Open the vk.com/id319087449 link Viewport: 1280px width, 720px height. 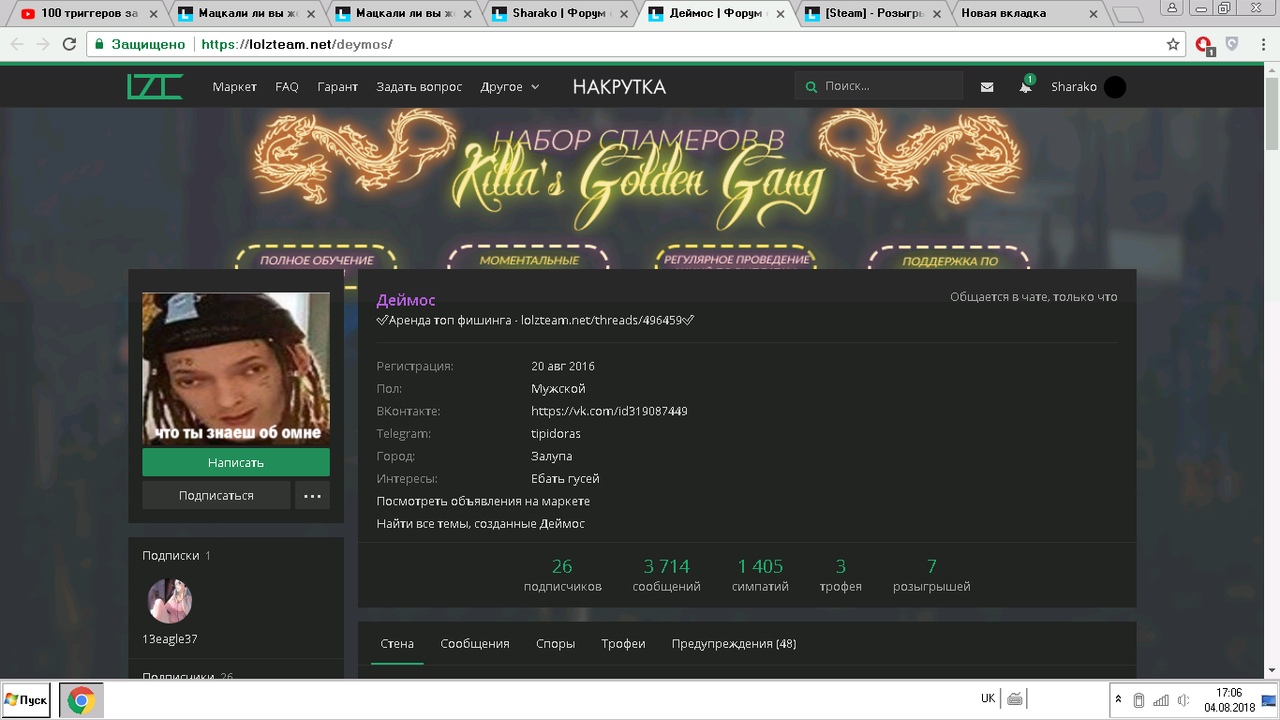coord(609,411)
